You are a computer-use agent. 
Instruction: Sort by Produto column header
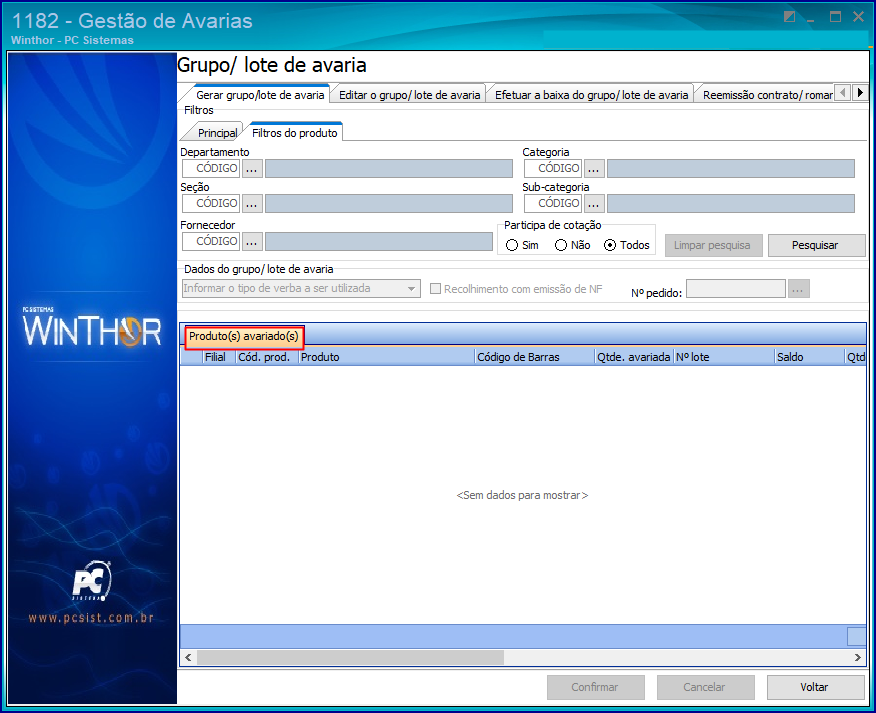click(x=386, y=357)
